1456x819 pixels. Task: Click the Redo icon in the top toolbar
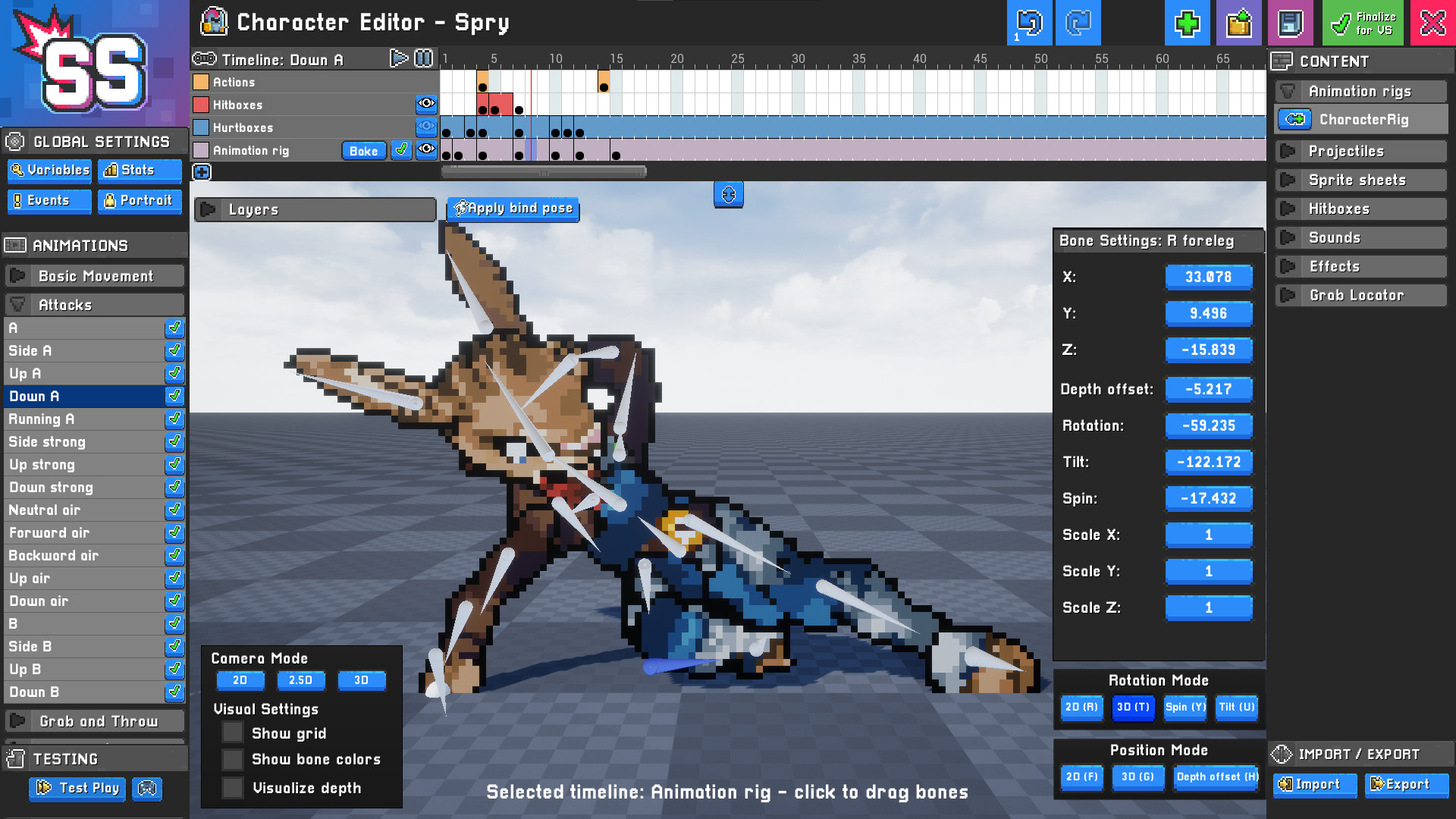coord(1078,23)
